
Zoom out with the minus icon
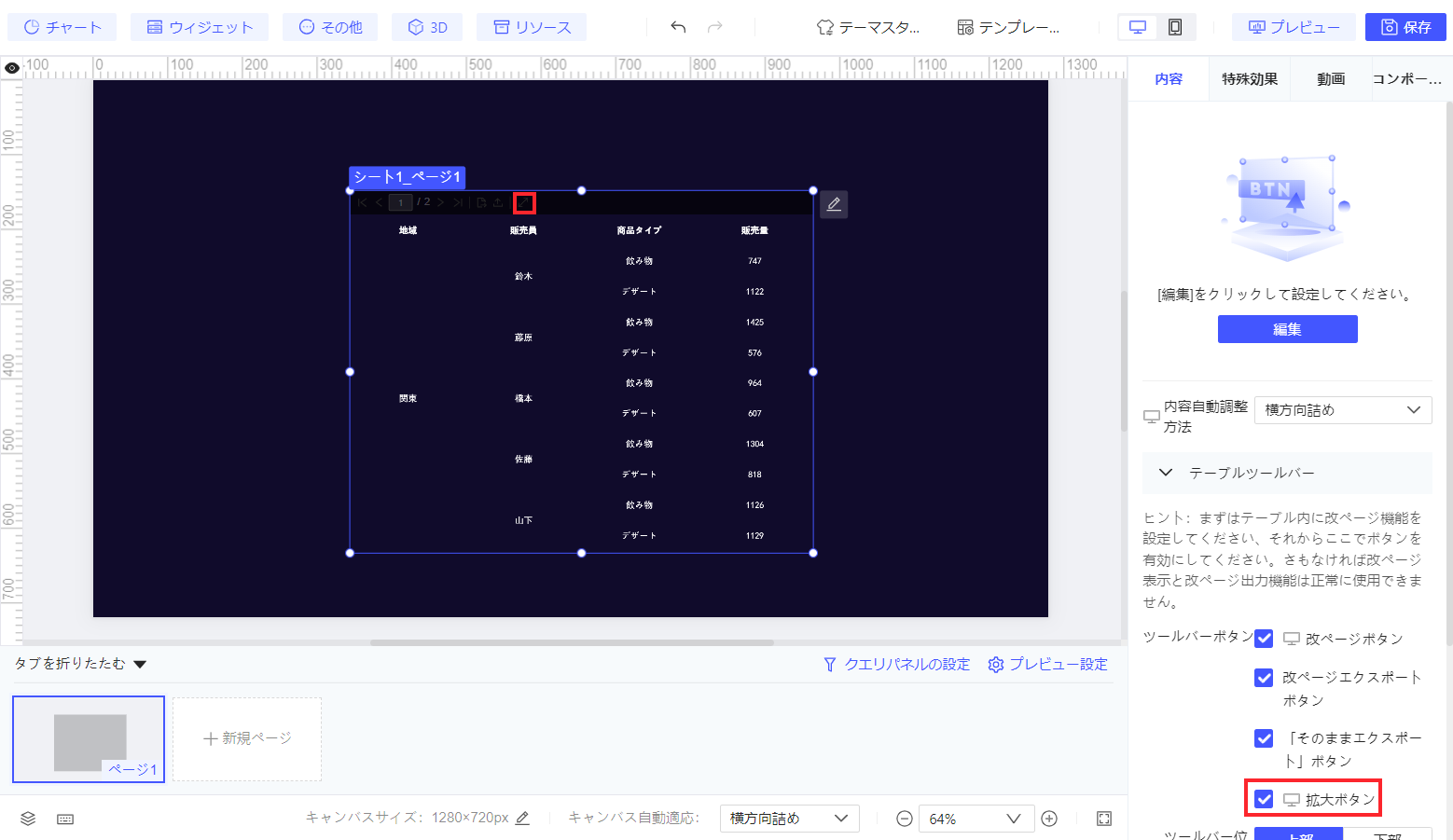(x=904, y=819)
